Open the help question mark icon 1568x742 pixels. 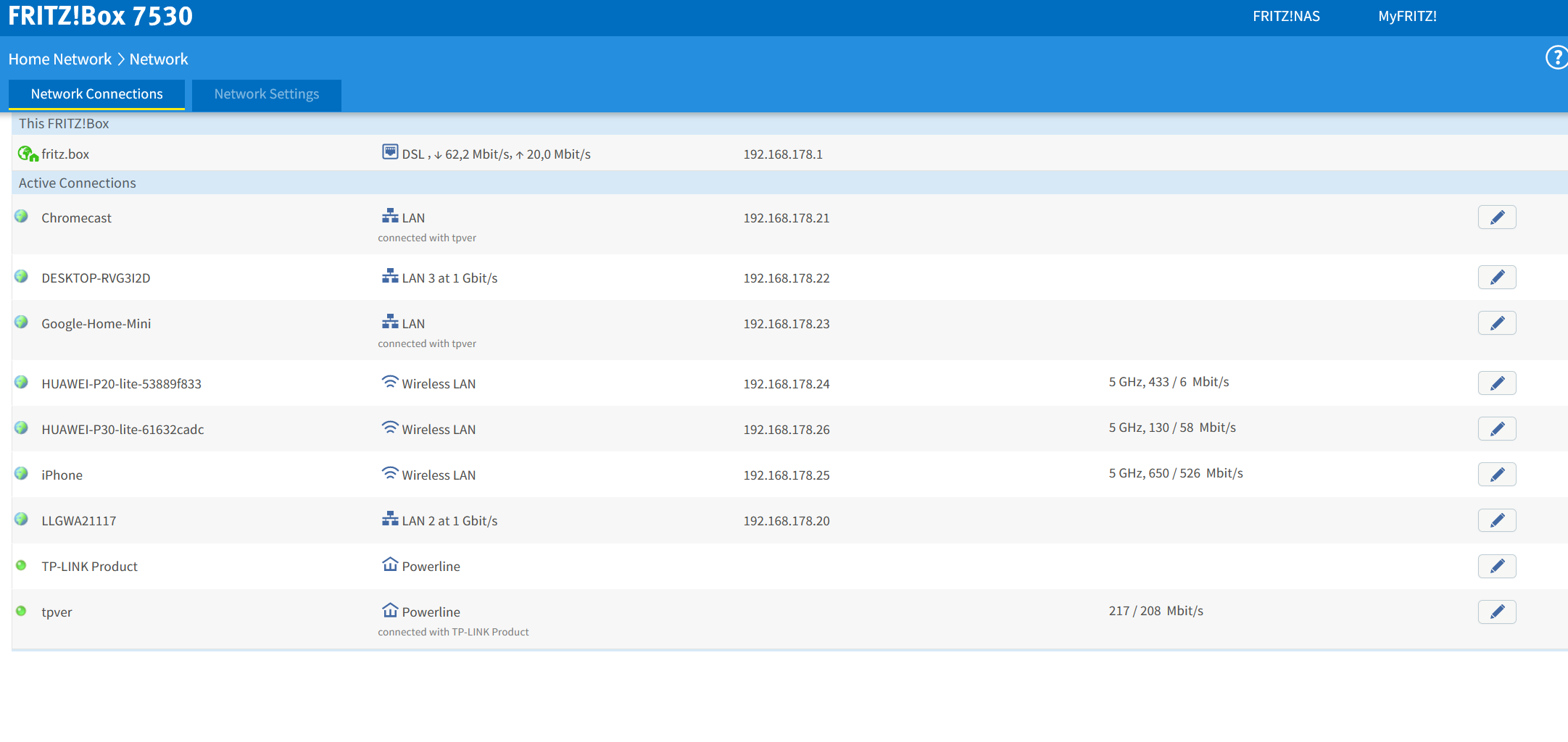click(x=1556, y=57)
